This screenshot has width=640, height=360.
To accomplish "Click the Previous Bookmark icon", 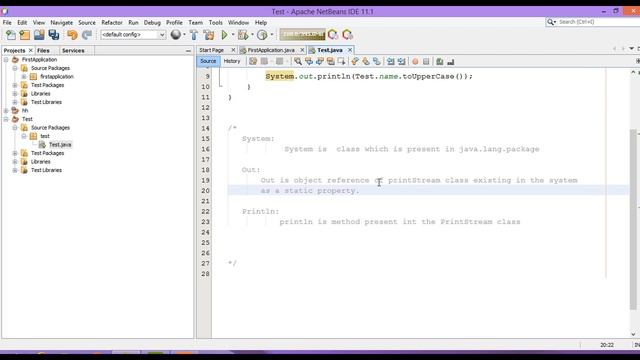I will (x=355, y=62).
